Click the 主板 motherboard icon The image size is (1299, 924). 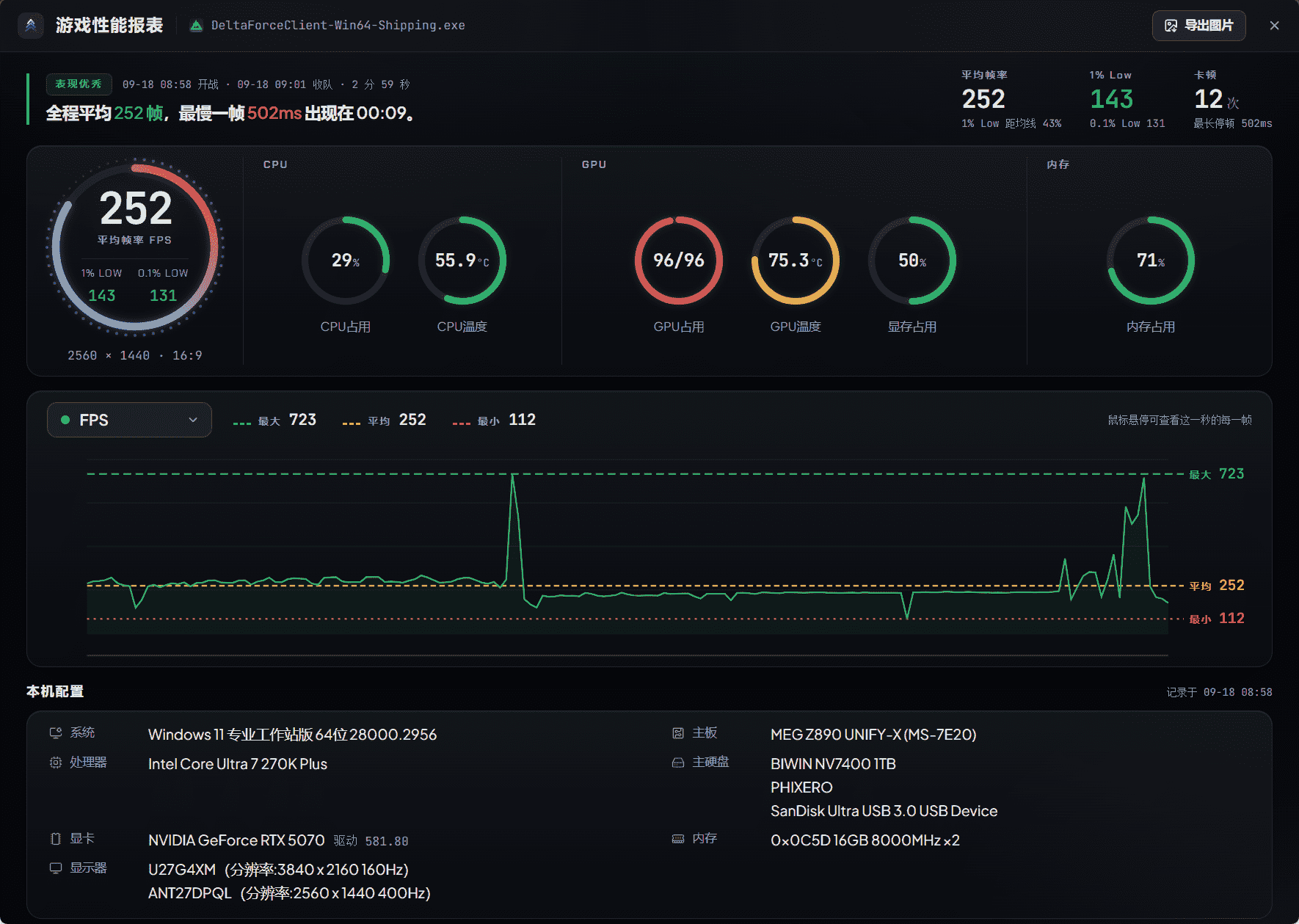pos(678,733)
